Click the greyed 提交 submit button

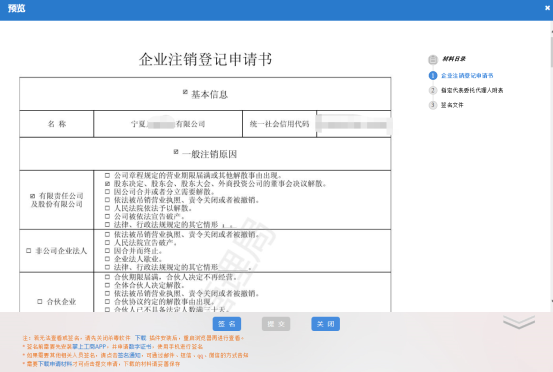click(x=276, y=324)
